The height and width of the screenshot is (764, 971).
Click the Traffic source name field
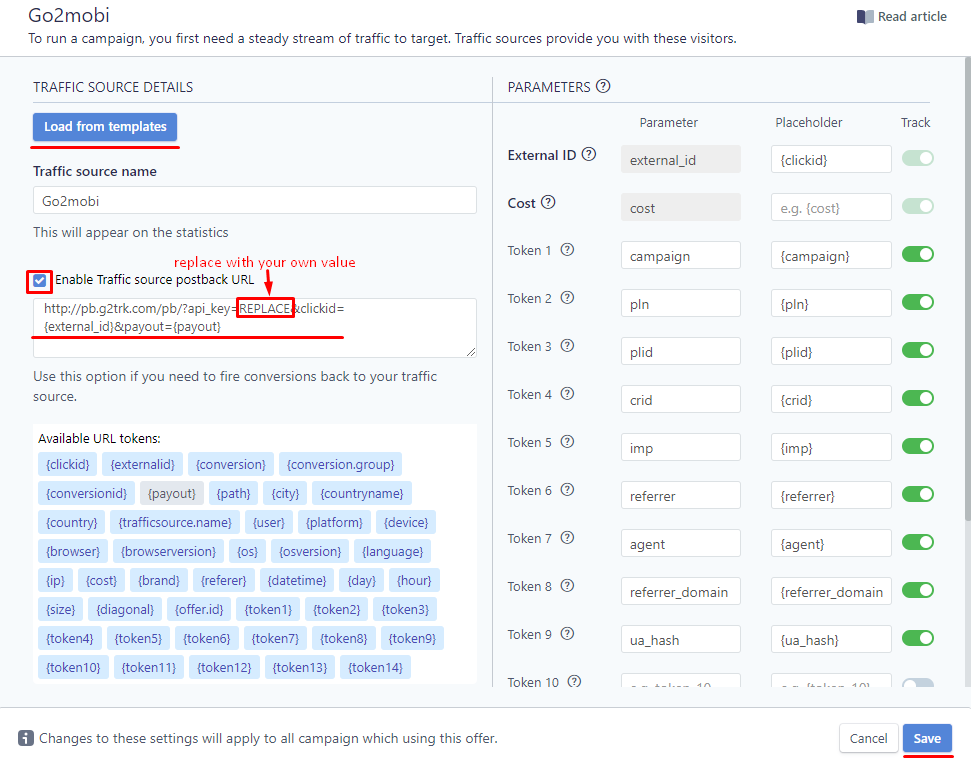click(x=255, y=201)
